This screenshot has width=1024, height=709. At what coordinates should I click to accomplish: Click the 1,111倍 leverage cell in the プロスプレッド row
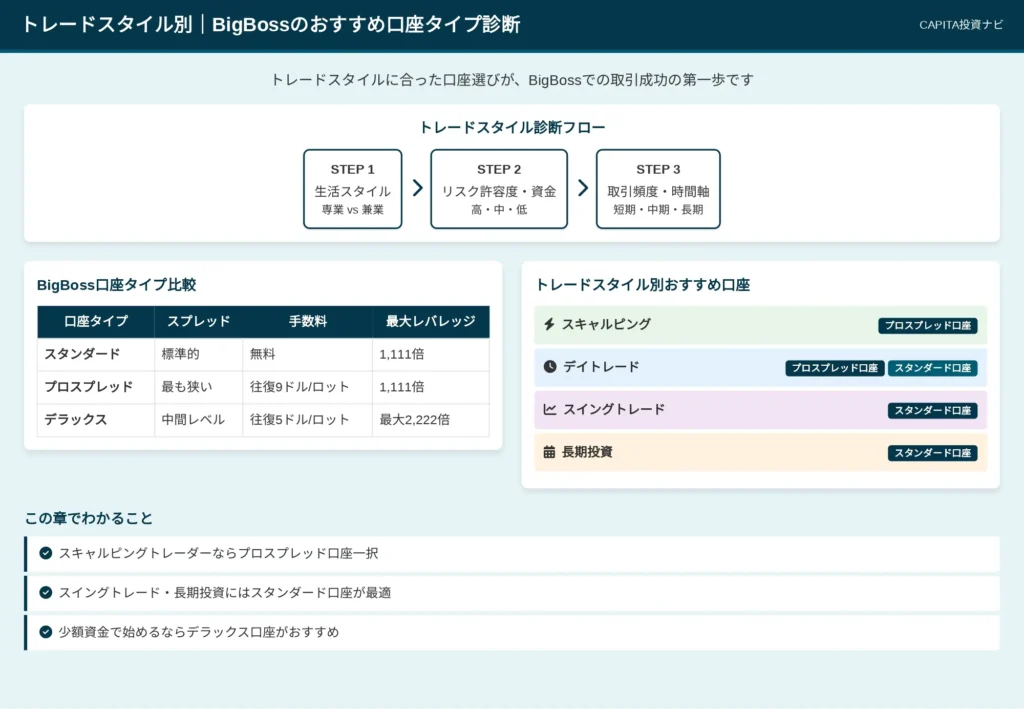click(x=430, y=386)
